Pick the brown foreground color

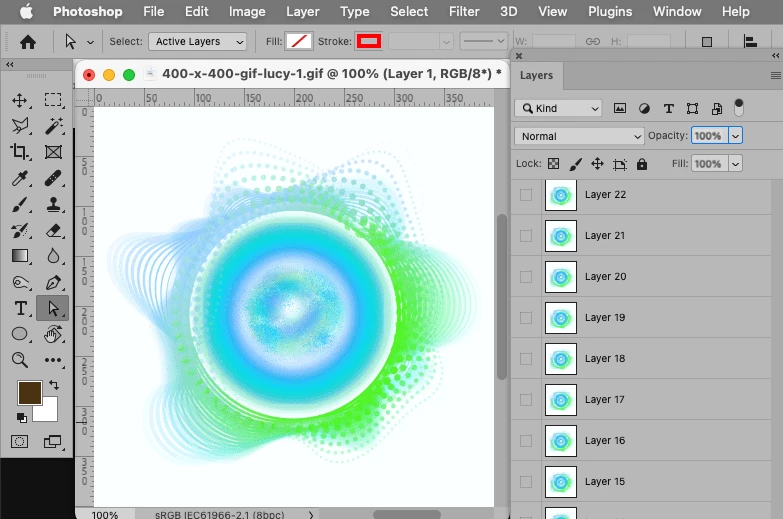click(x=28, y=392)
